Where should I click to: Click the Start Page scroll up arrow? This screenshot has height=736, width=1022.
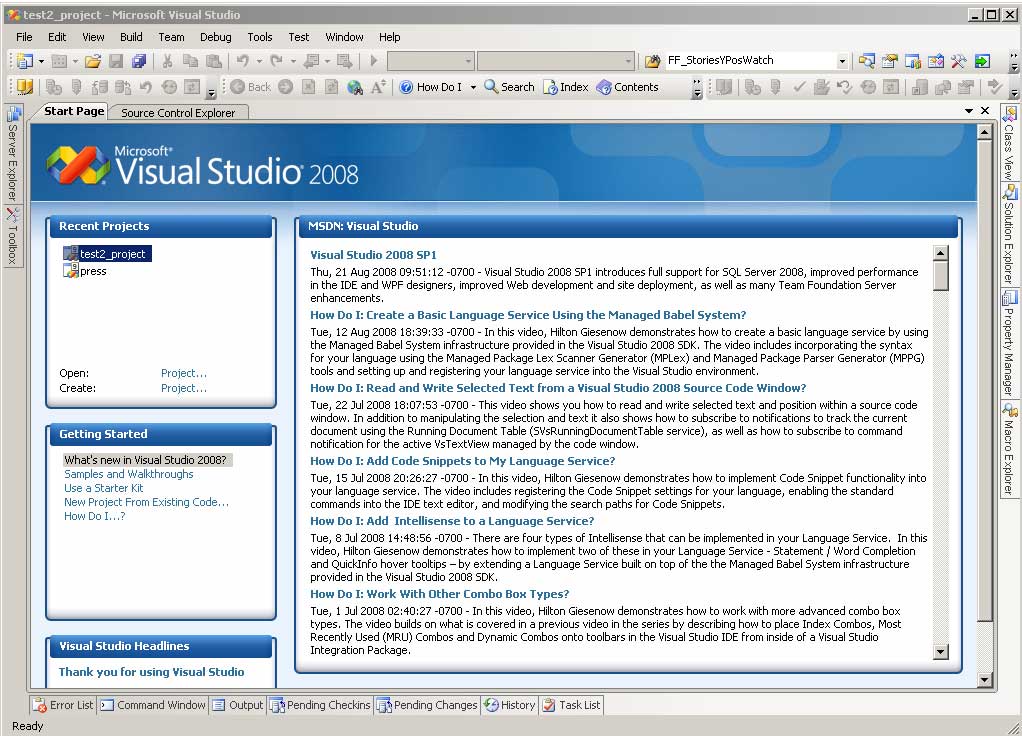point(984,132)
